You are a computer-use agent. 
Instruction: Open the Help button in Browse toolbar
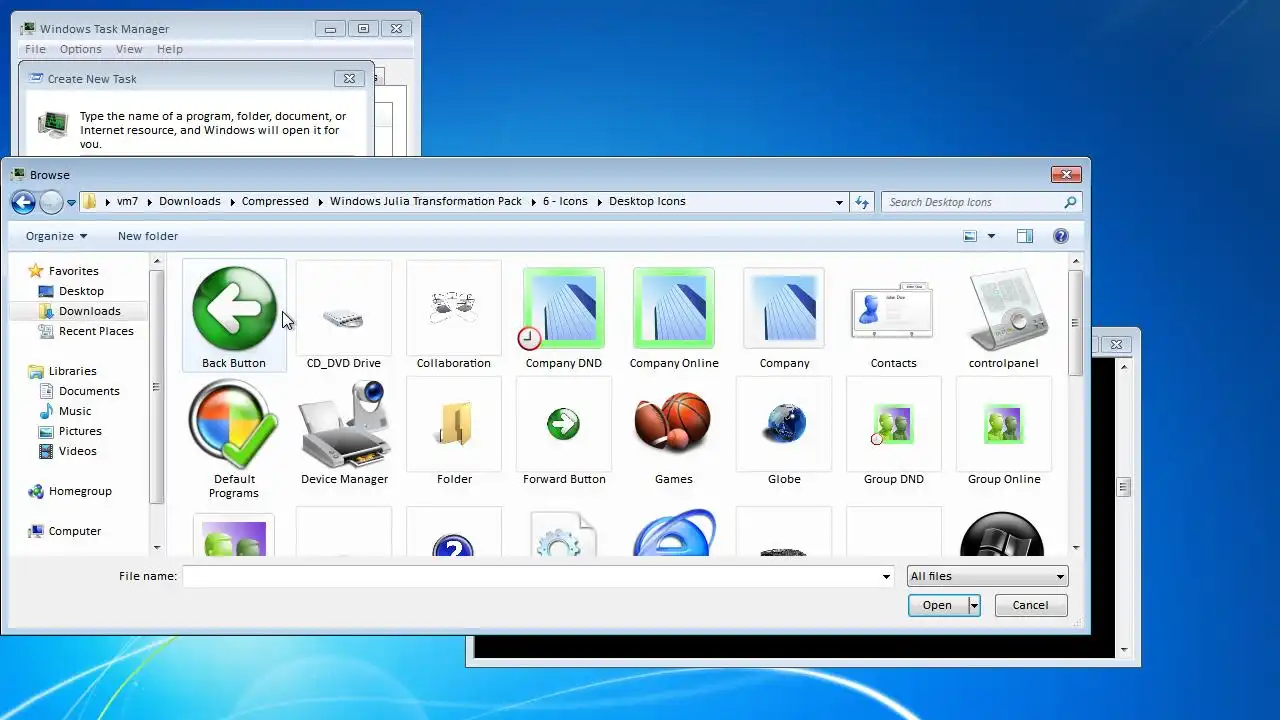1061,236
